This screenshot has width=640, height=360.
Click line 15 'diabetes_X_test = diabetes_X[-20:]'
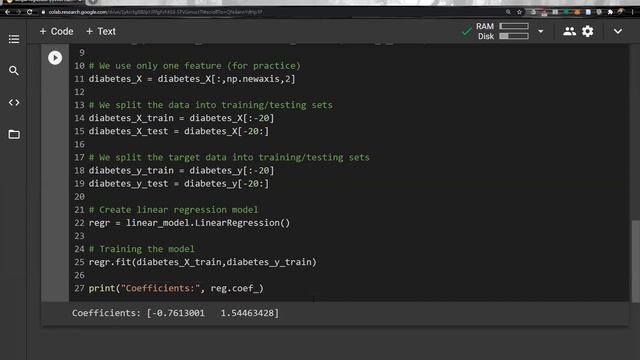coord(179,131)
